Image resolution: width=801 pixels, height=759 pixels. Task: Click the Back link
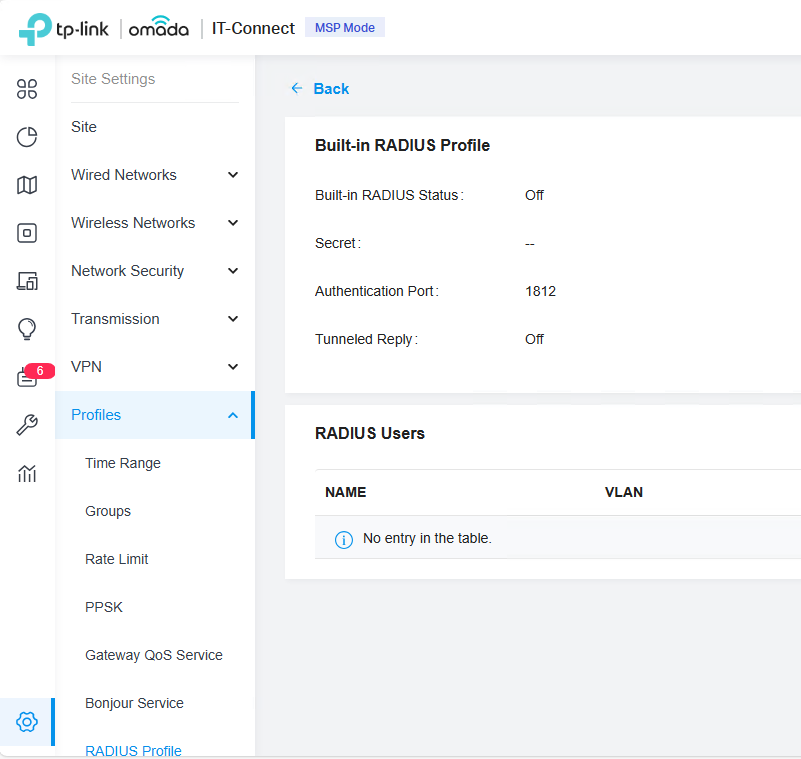[x=320, y=89]
